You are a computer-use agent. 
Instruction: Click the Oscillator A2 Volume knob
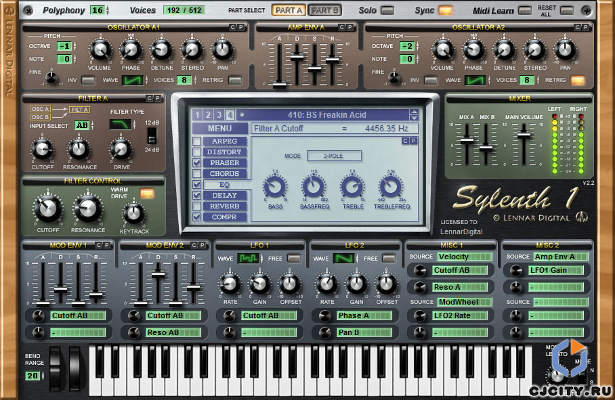pos(443,50)
